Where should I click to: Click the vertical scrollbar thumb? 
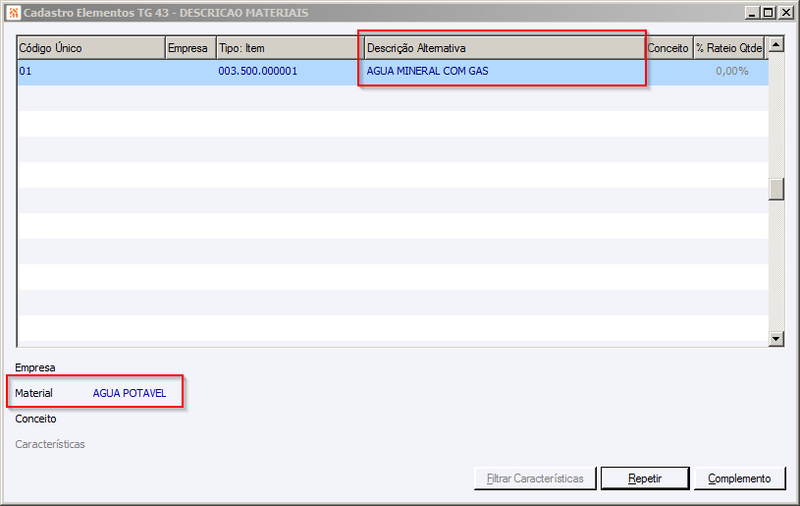coord(776,189)
